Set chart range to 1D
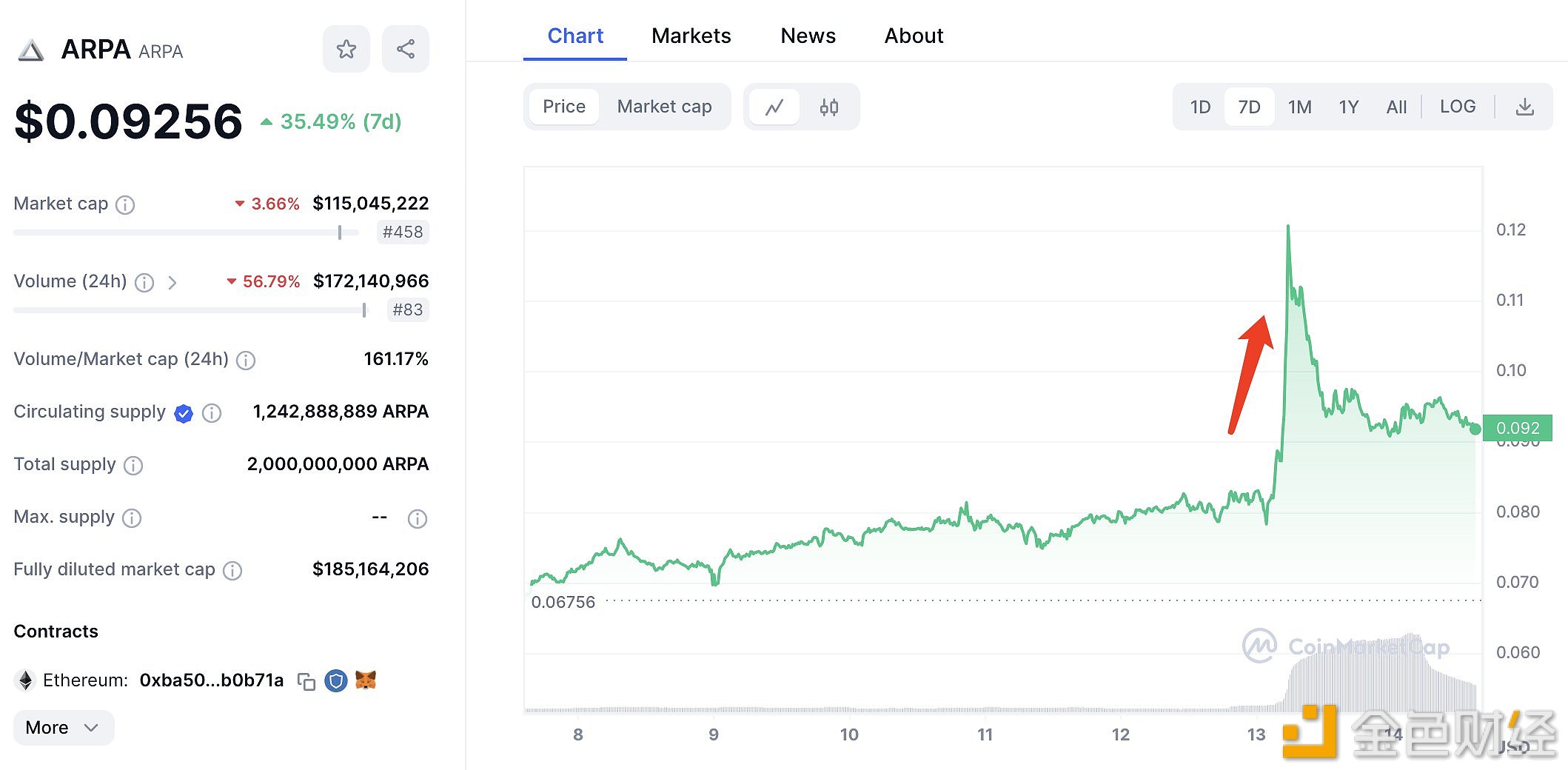Viewport: 1568px width, 770px height. [1200, 107]
